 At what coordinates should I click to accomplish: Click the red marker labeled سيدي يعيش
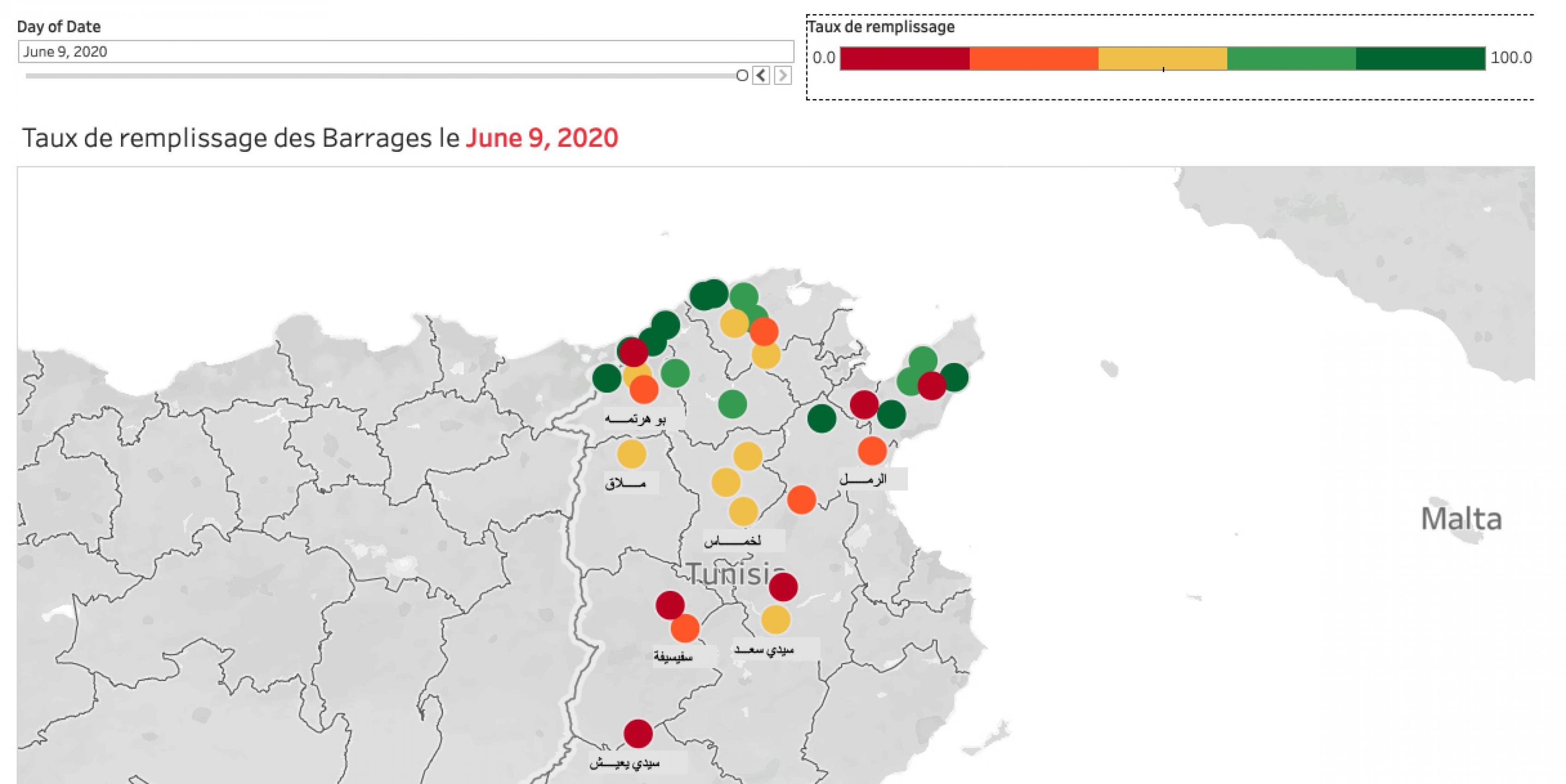pos(638,734)
